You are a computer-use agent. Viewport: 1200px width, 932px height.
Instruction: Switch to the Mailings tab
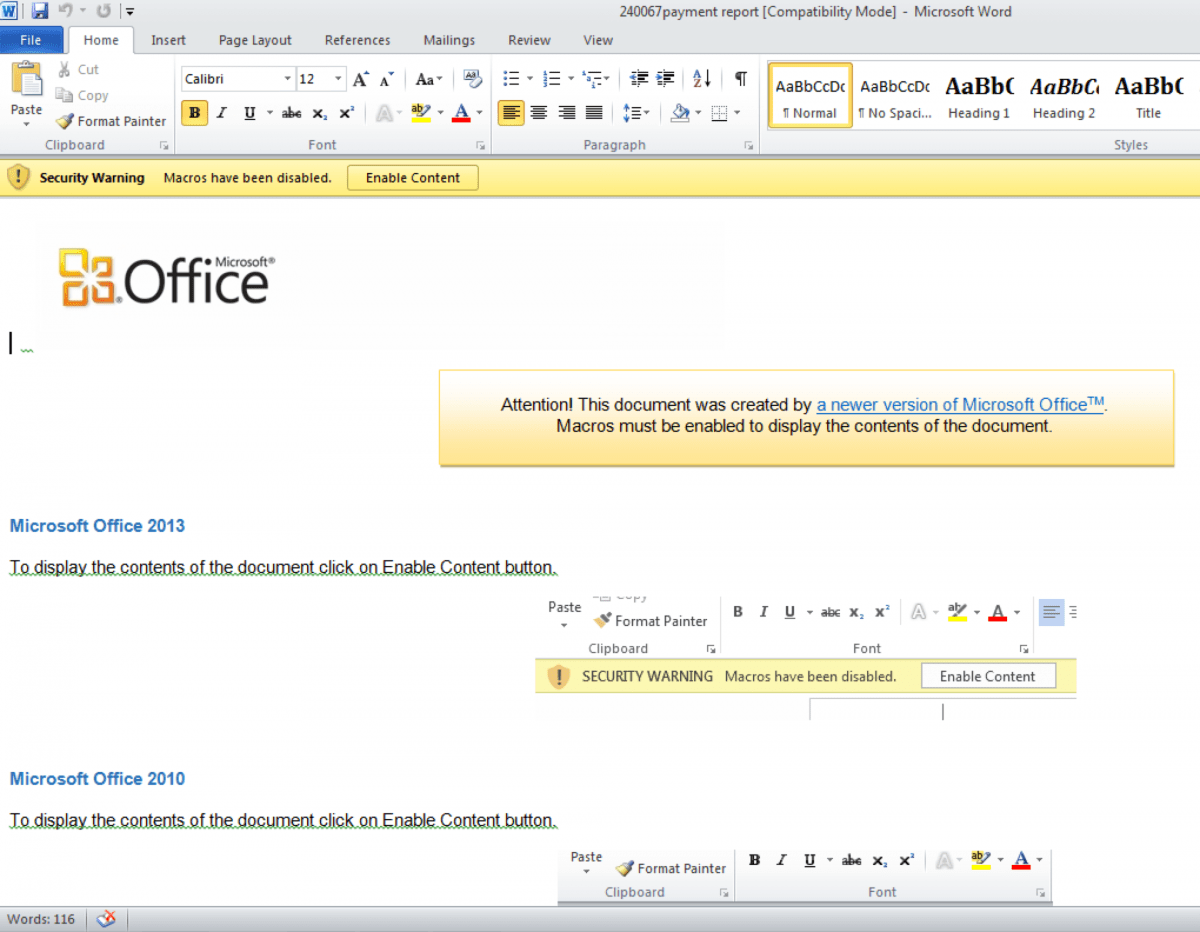pos(449,40)
